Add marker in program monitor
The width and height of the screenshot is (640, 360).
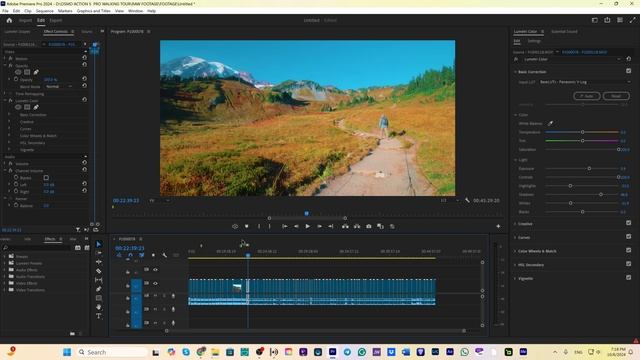(247, 226)
